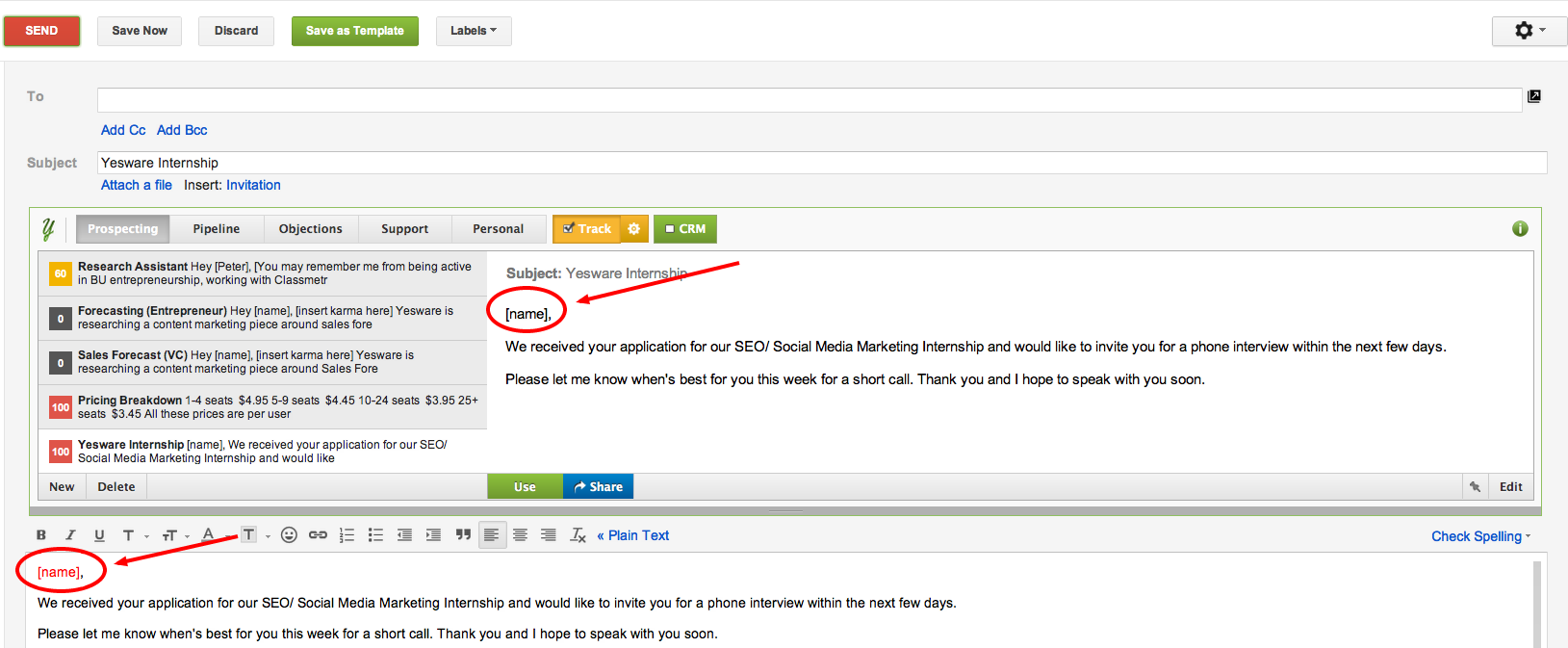Open the Objections templates tab
The height and width of the screenshot is (648, 1568).
coord(311,229)
